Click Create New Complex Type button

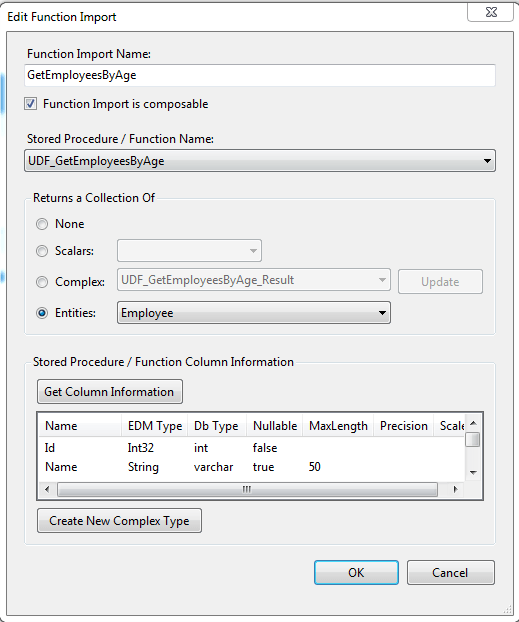119,520
